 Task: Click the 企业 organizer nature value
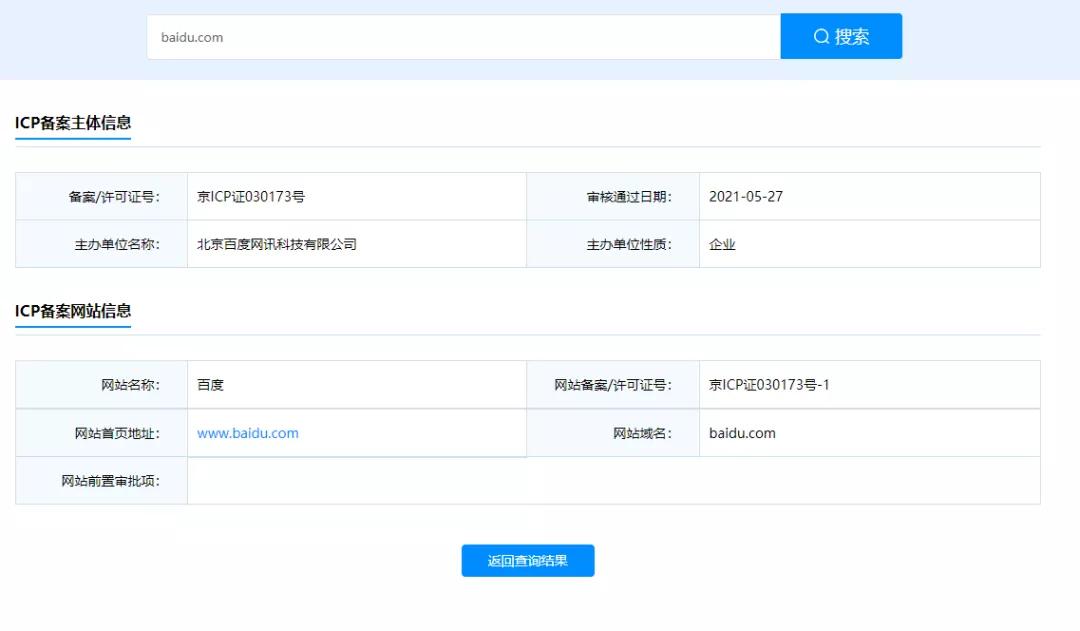pyautogui.click(x=722, y=243)
